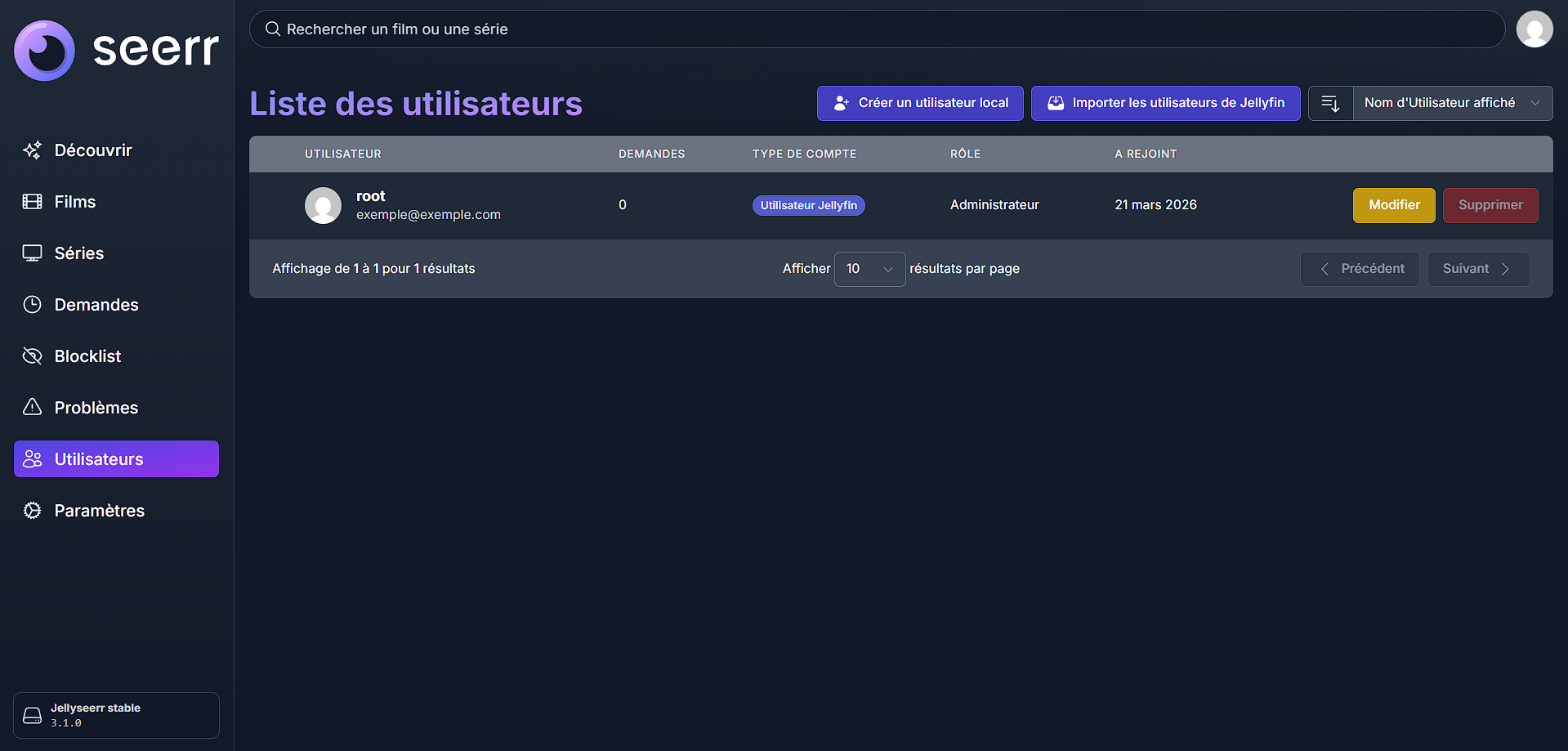Image resolution: width=1568 pixels, height=751 pixels.
Task: Click Importer les utilisateurs de Jellyfin
Action: pos(1165,104)
